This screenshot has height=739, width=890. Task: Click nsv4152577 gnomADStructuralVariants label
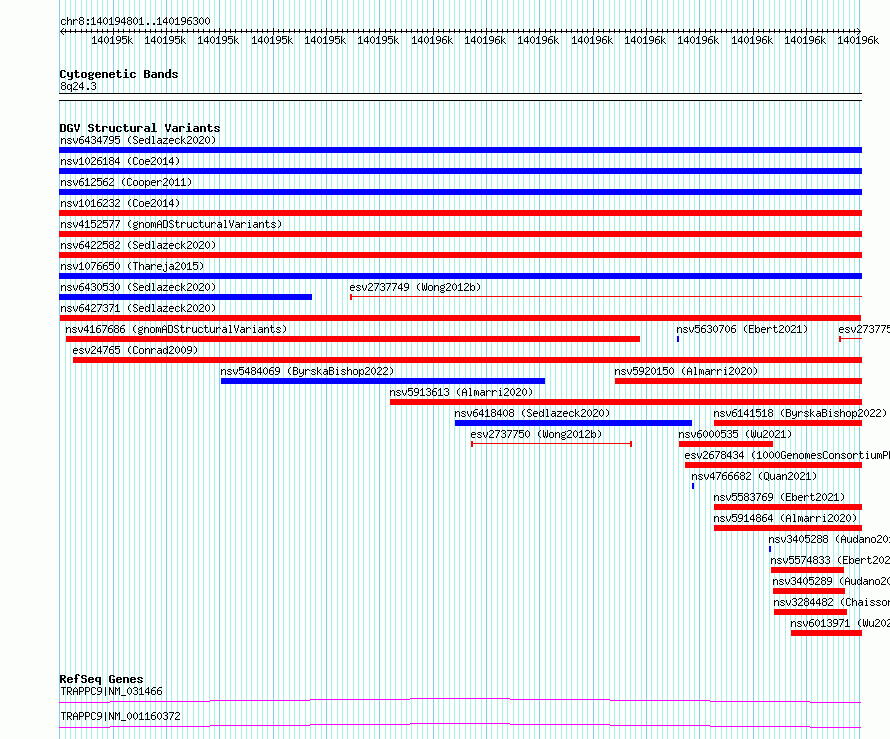coord(171,224)
